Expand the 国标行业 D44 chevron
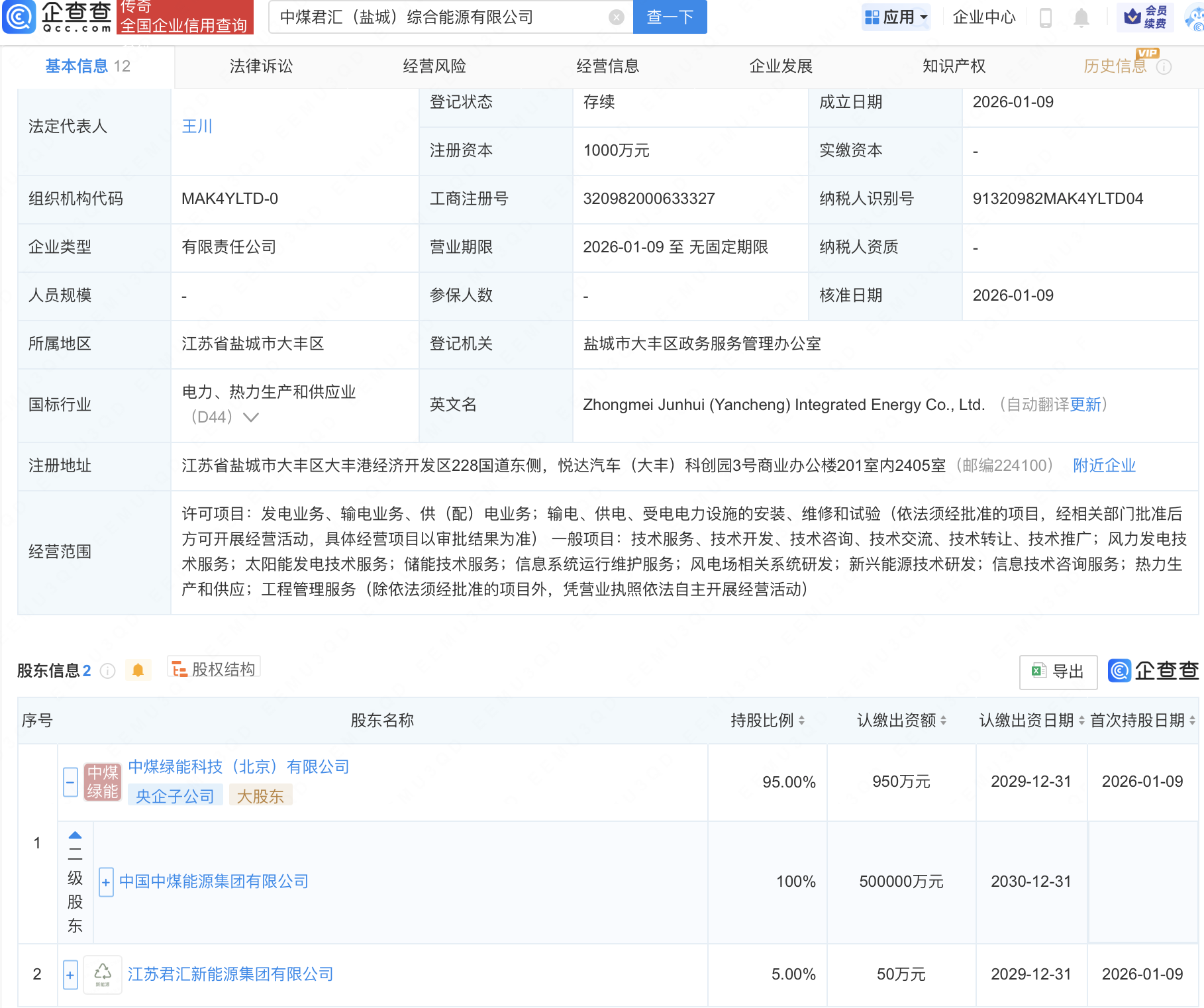 click(x=251, y=417)
